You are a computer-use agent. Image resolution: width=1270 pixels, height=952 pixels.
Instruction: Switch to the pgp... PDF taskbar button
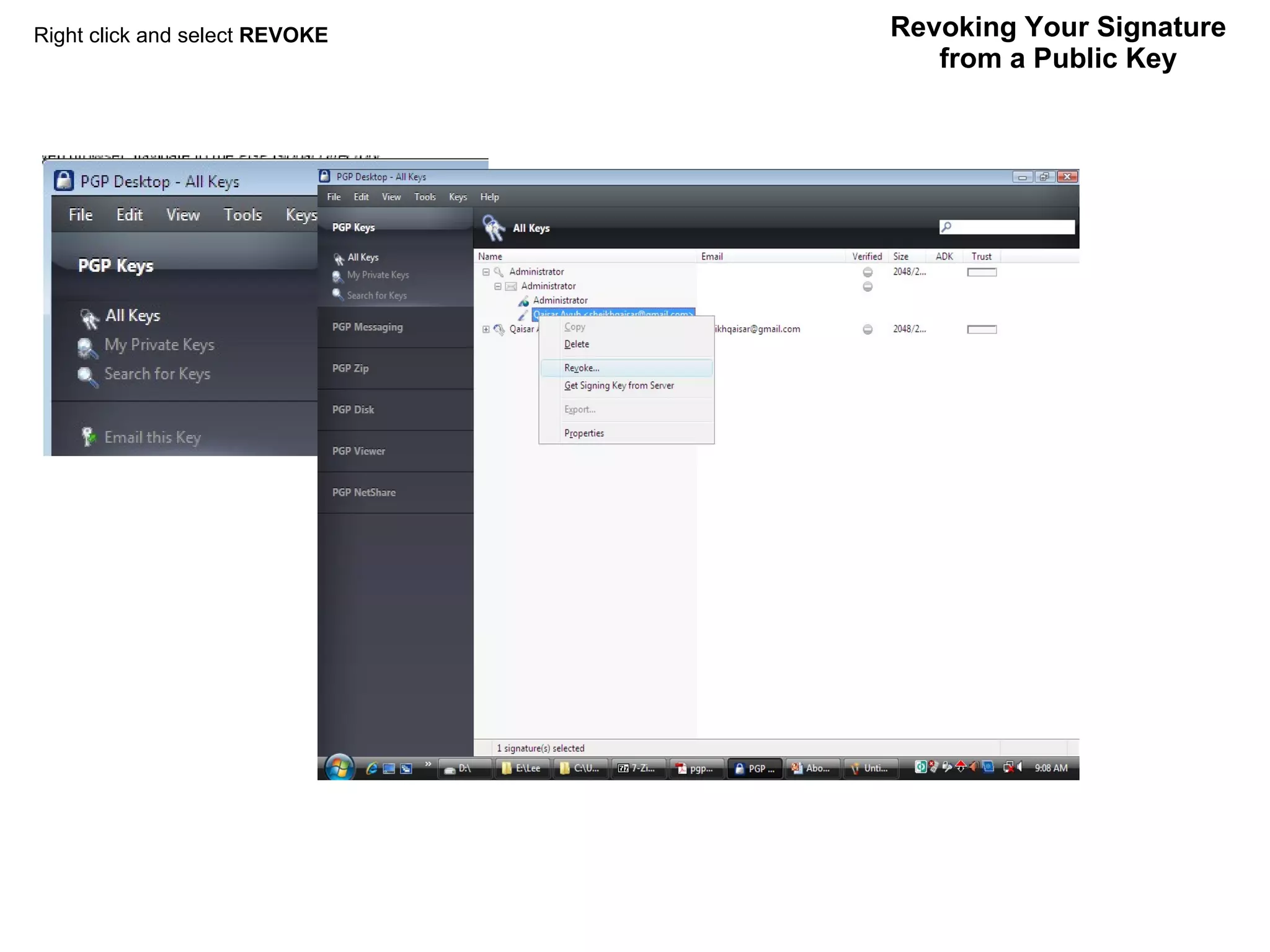[x=696, y=769]
